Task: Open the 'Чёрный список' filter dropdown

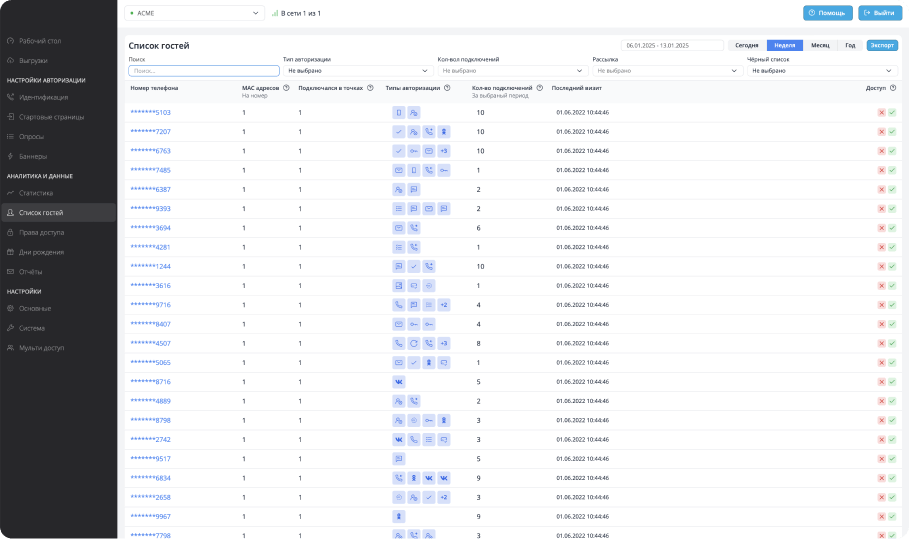Action: 822,71
